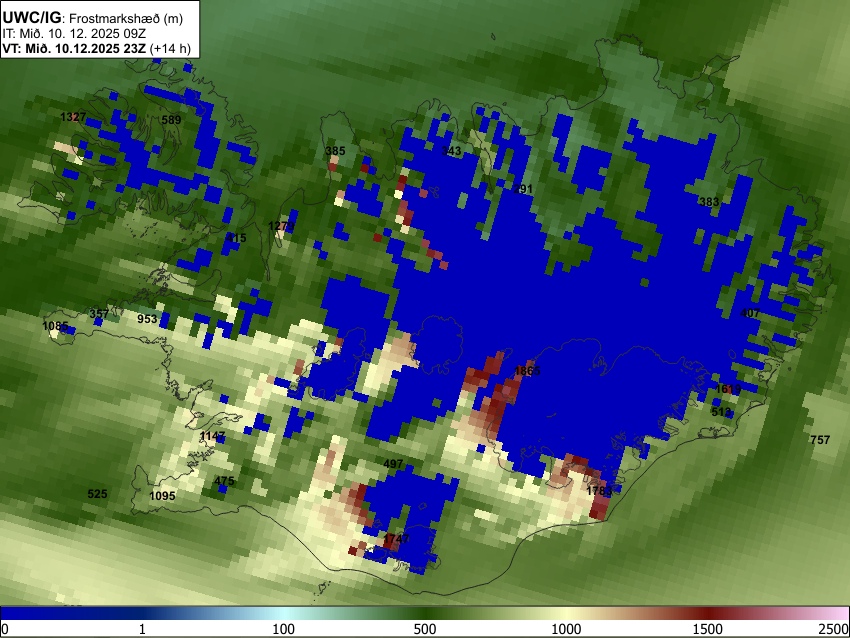Select the 525 offshore value
The image size is (850, 638).
coord(97,494)
